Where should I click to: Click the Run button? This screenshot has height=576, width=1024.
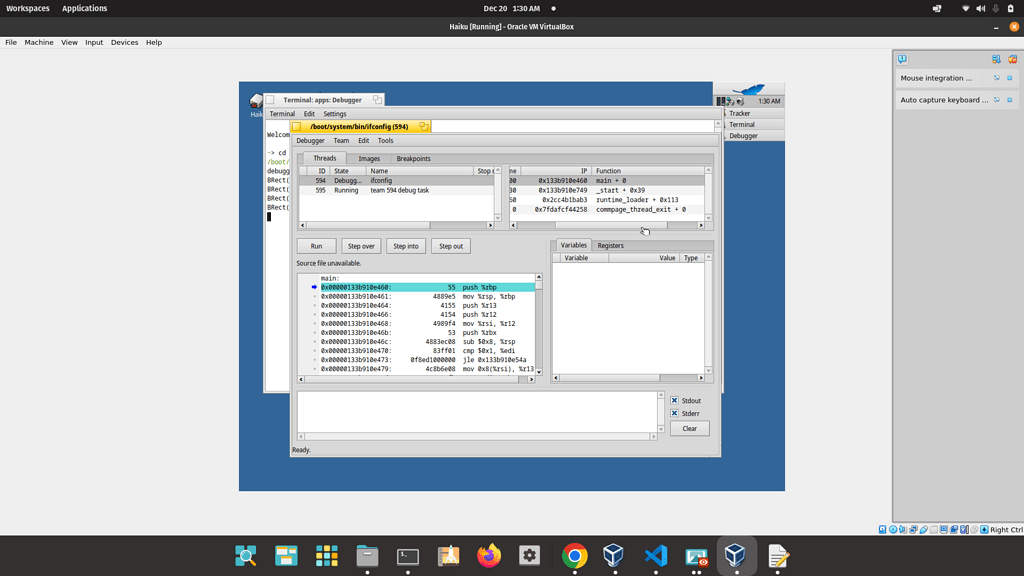[x=316, y=246]
